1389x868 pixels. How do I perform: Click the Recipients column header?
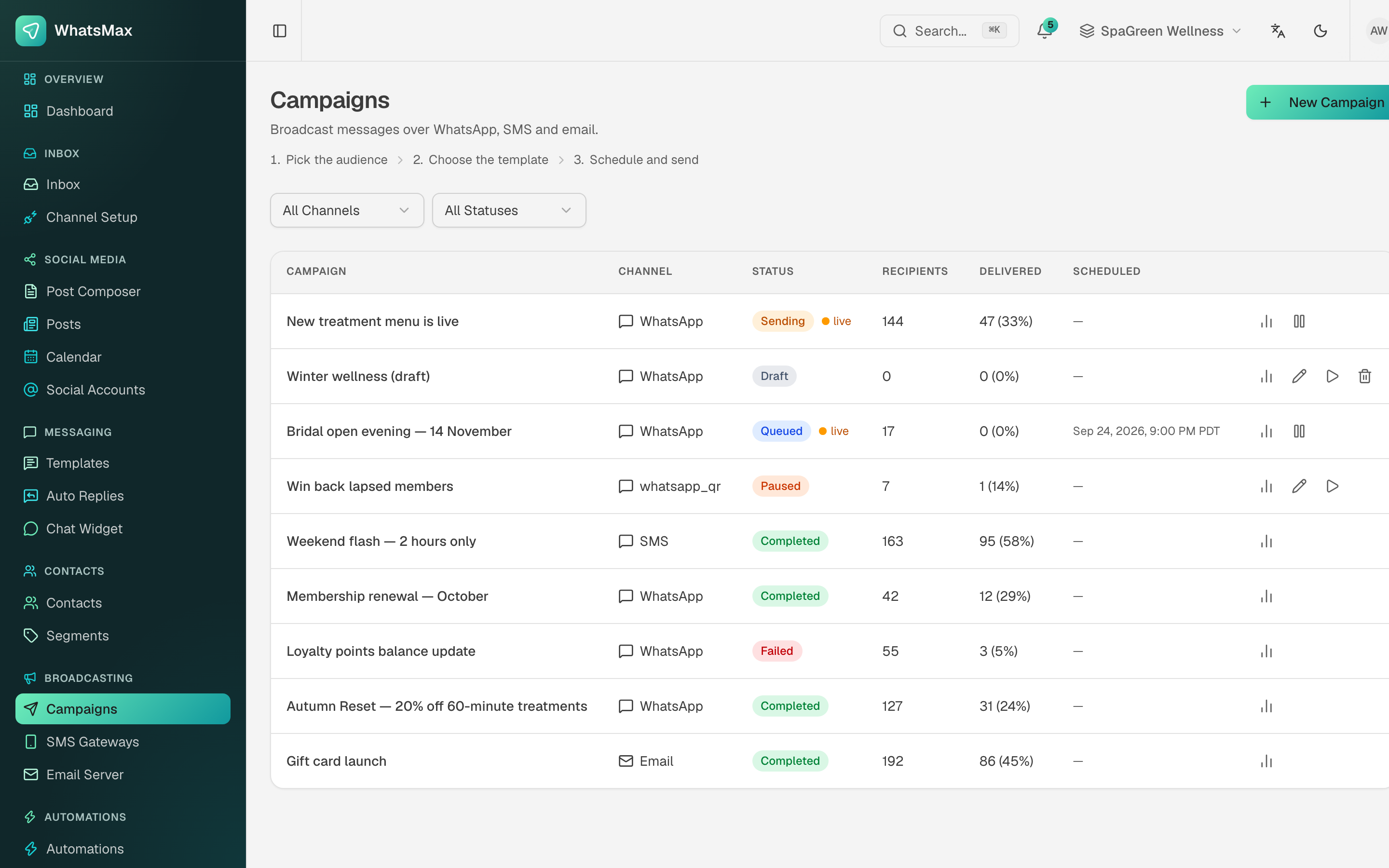(x=914, y=271)
